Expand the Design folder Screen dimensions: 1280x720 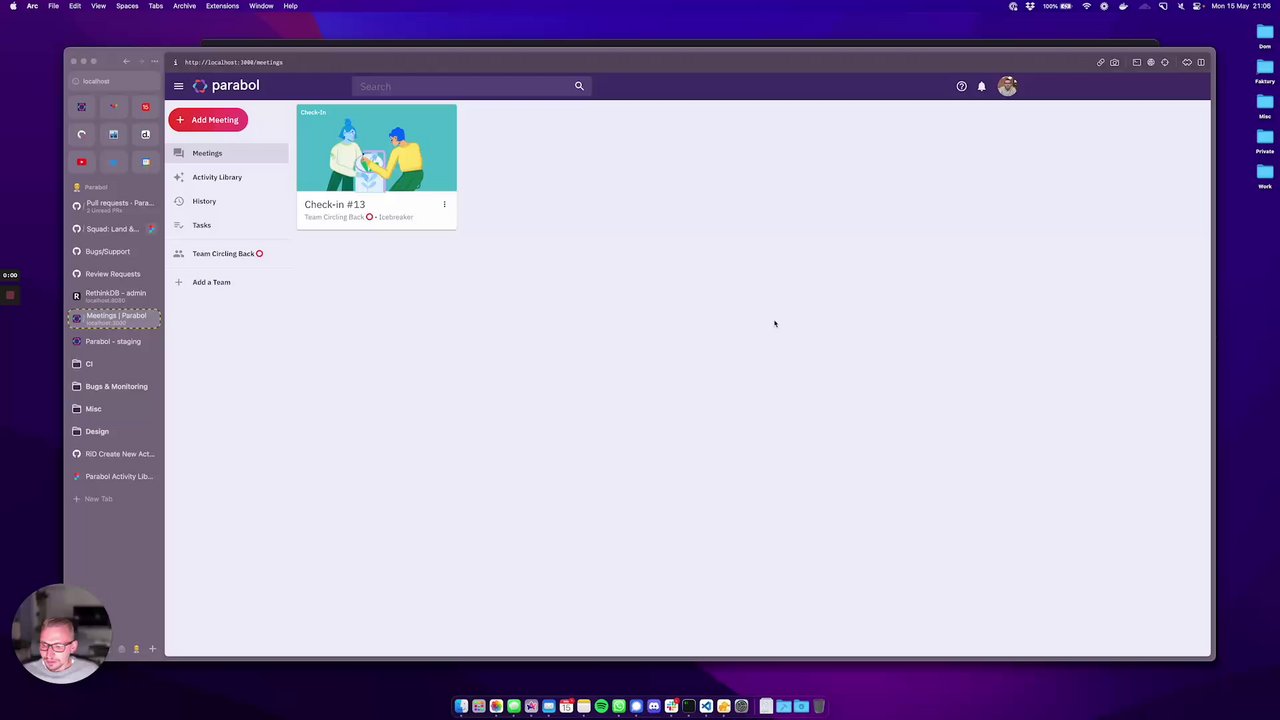point(114,431)
